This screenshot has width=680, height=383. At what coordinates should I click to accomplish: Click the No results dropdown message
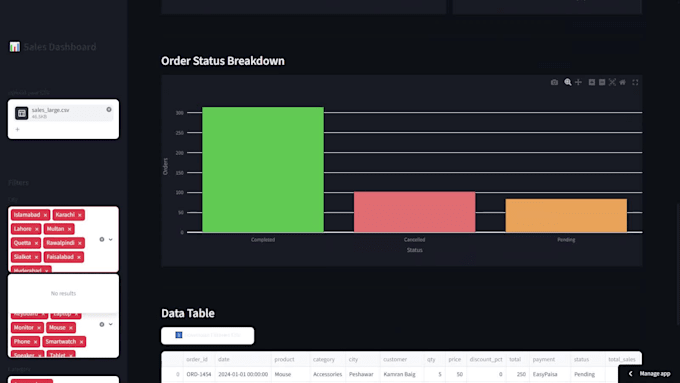click(x=63, y=294)
